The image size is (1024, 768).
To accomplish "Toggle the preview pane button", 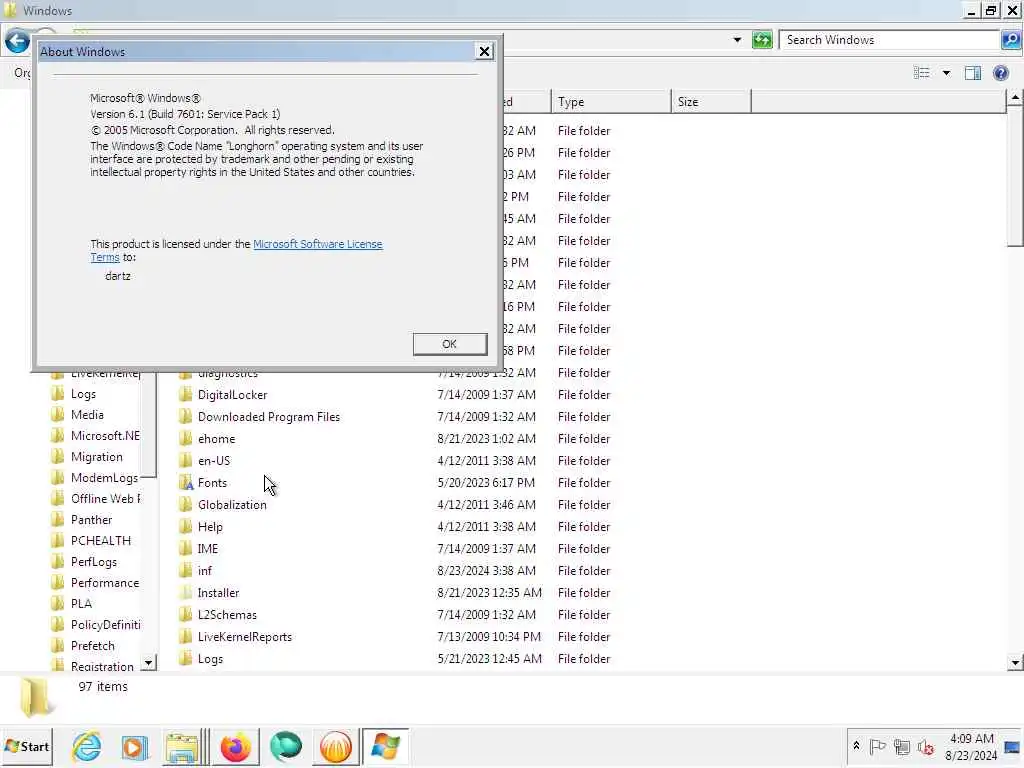I will 972,73.
